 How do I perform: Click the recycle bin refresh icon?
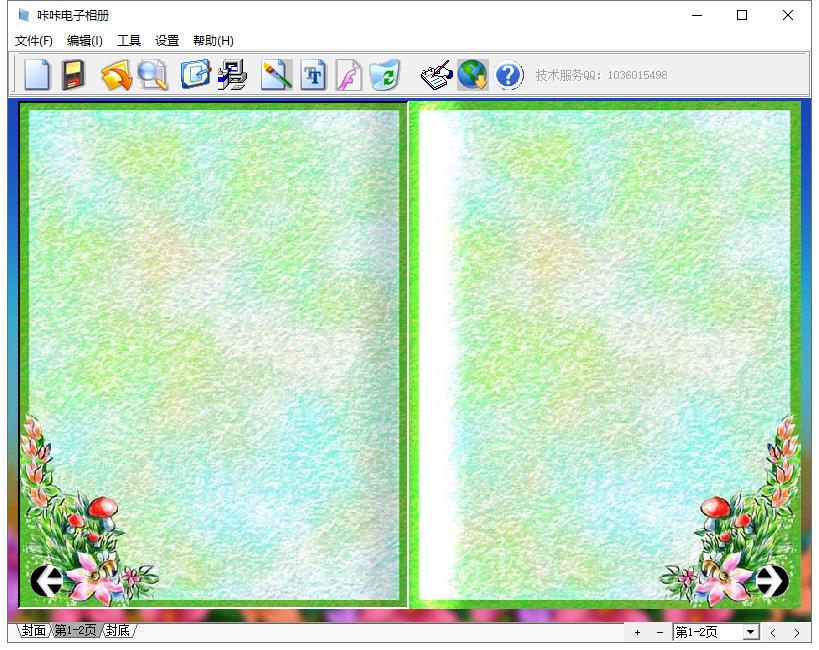(385, 75)
